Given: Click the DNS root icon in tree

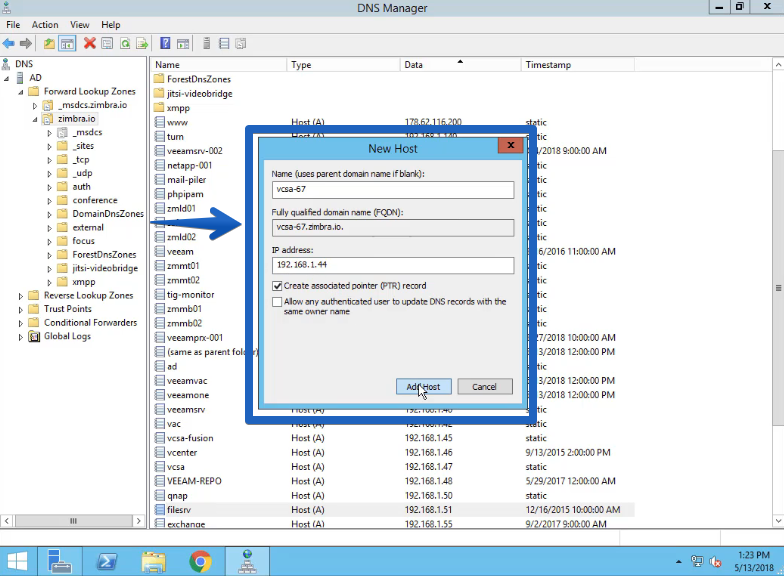Looking at the screenshot, I should tap(6, 64).
